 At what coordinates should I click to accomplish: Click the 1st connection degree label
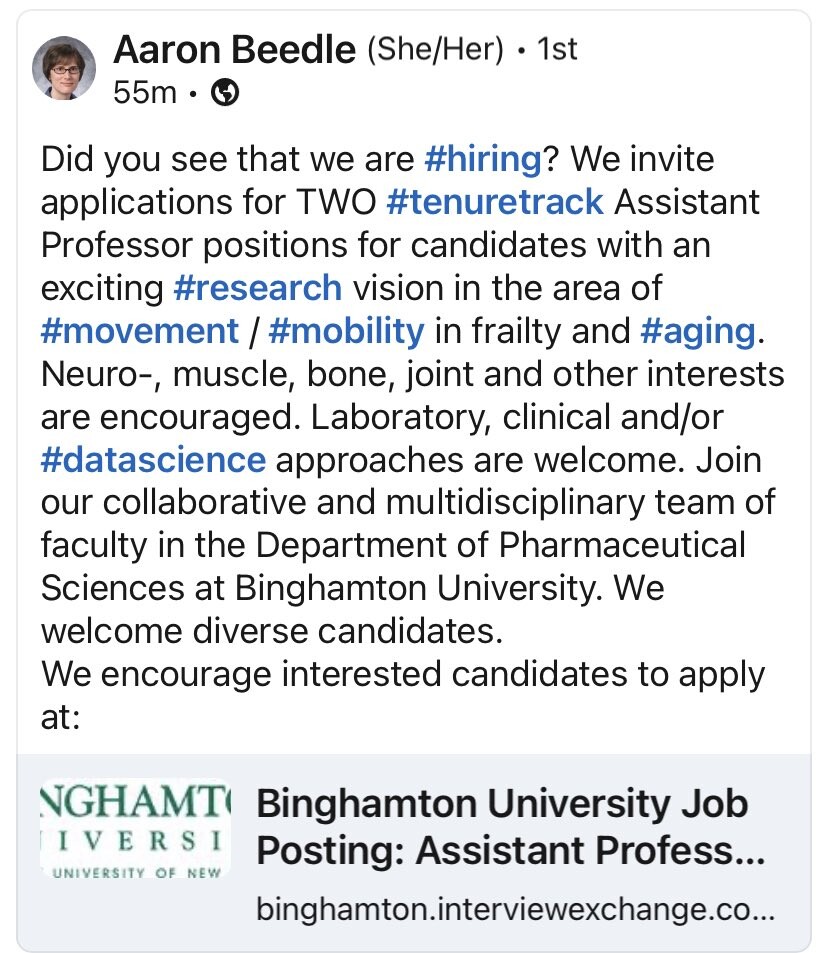pyautogui.click(x=557, y=49)
